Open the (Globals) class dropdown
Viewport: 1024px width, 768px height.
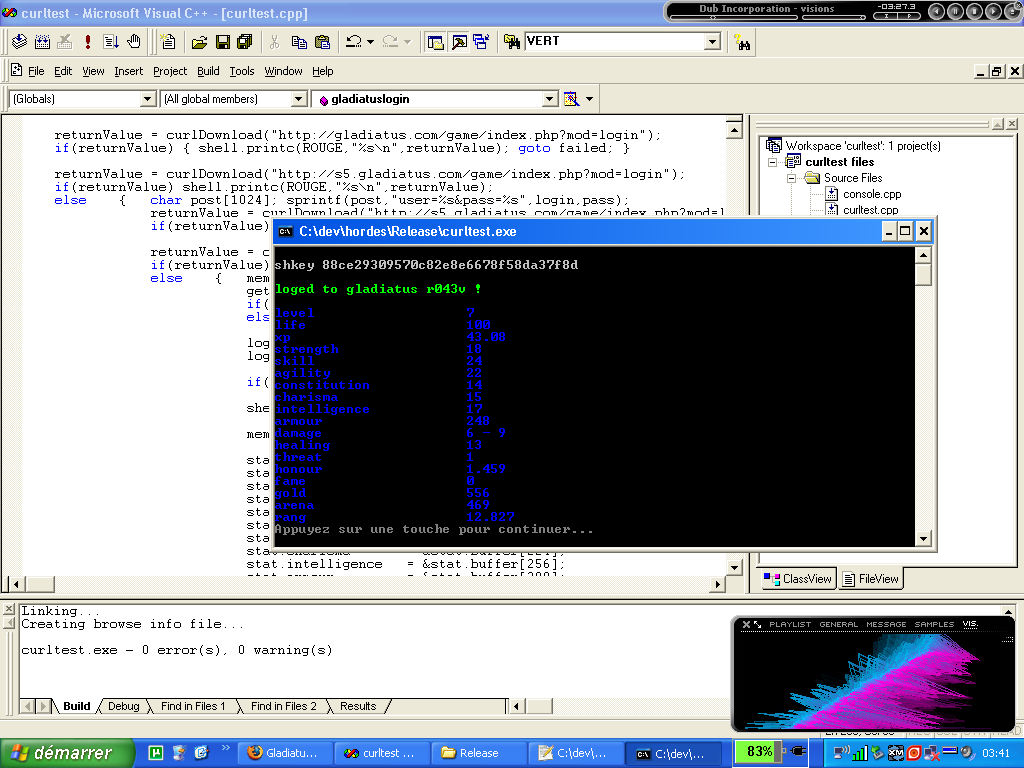pos(148,99)
